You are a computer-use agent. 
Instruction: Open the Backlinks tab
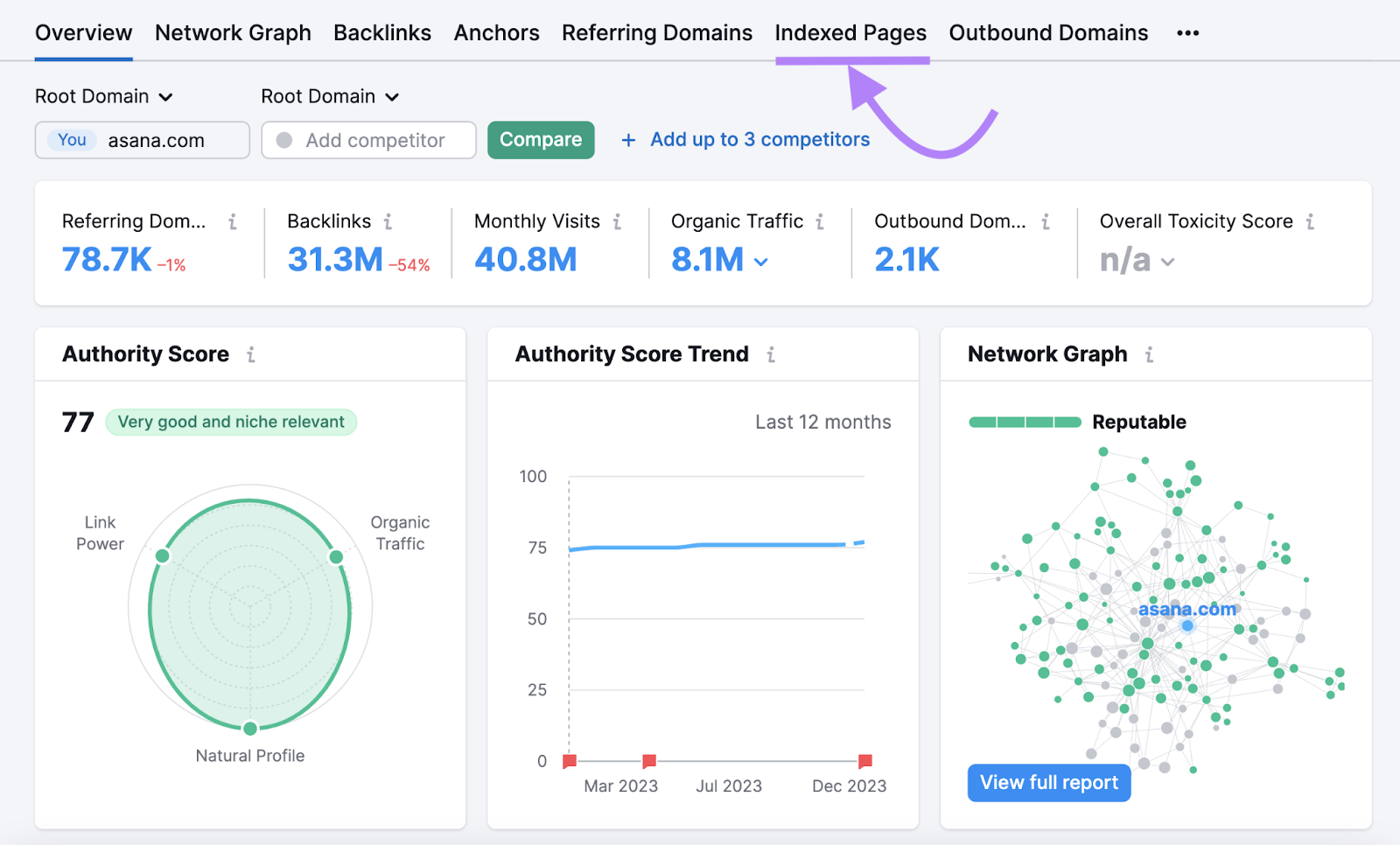coord(382,33)
